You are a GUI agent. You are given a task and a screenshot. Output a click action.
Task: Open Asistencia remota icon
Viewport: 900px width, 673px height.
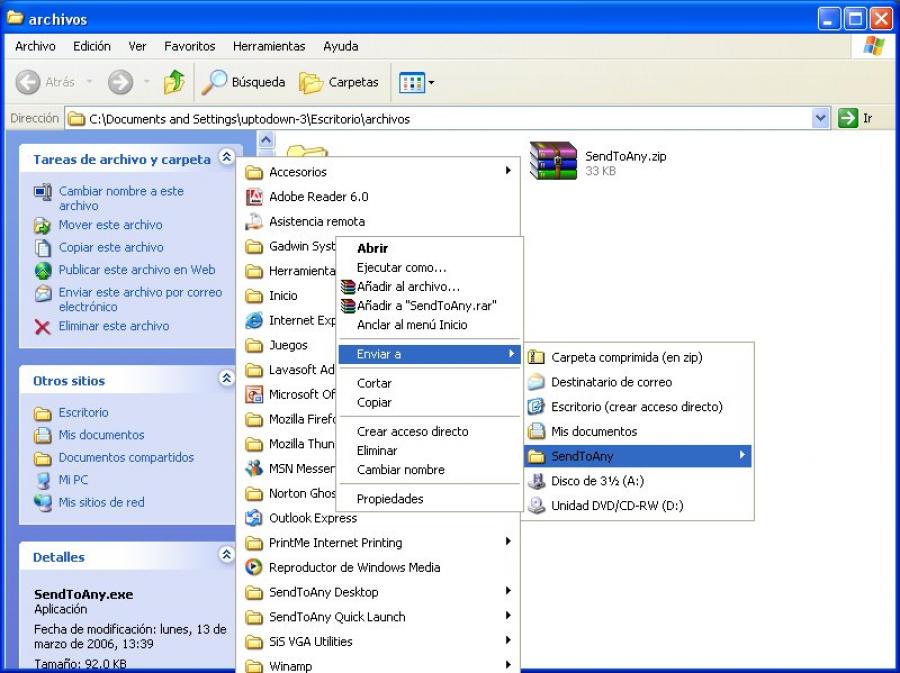(254, 221)
